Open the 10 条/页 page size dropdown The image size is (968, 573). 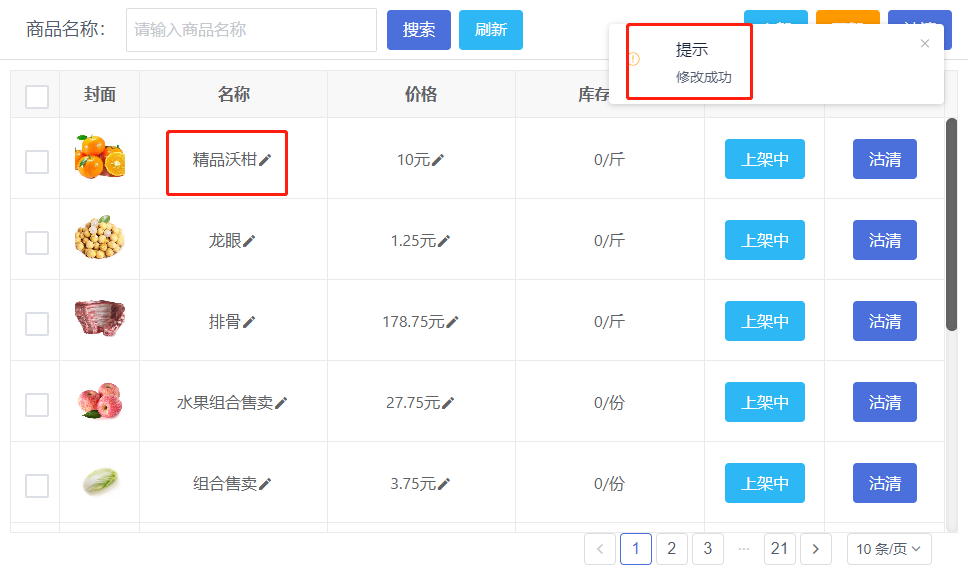[x=889, y=549]
